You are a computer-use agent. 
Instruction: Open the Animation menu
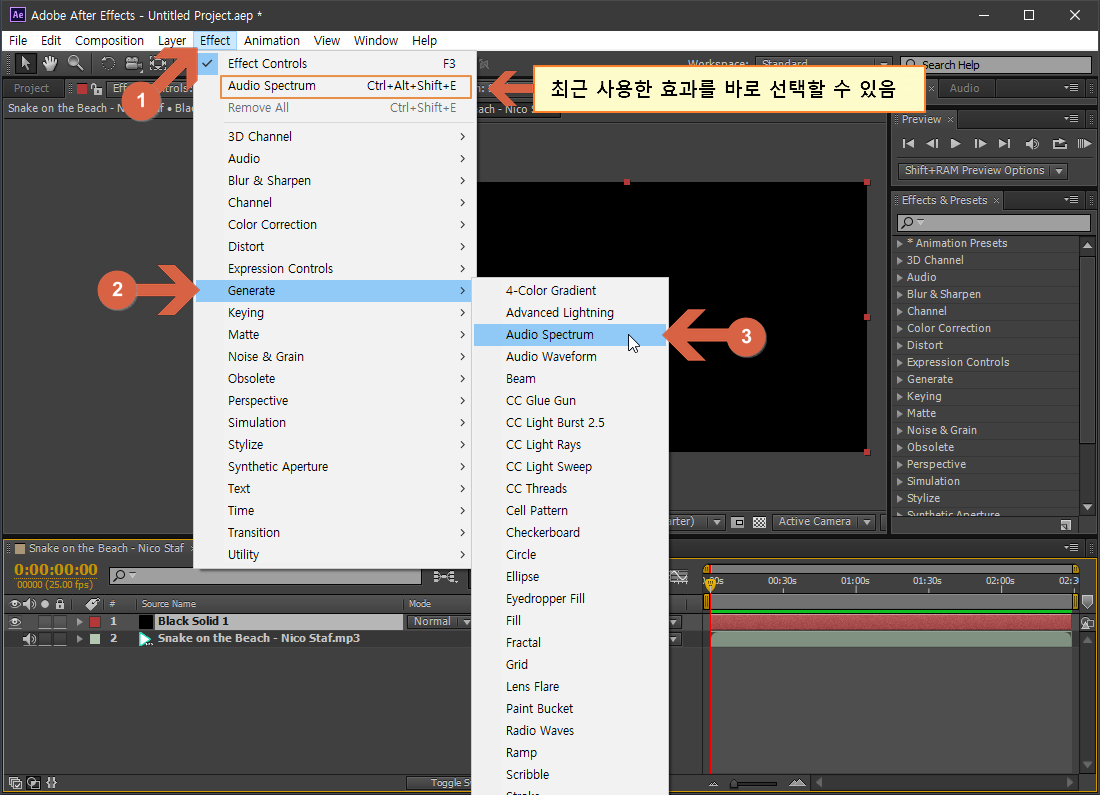(x=271, y=41)
